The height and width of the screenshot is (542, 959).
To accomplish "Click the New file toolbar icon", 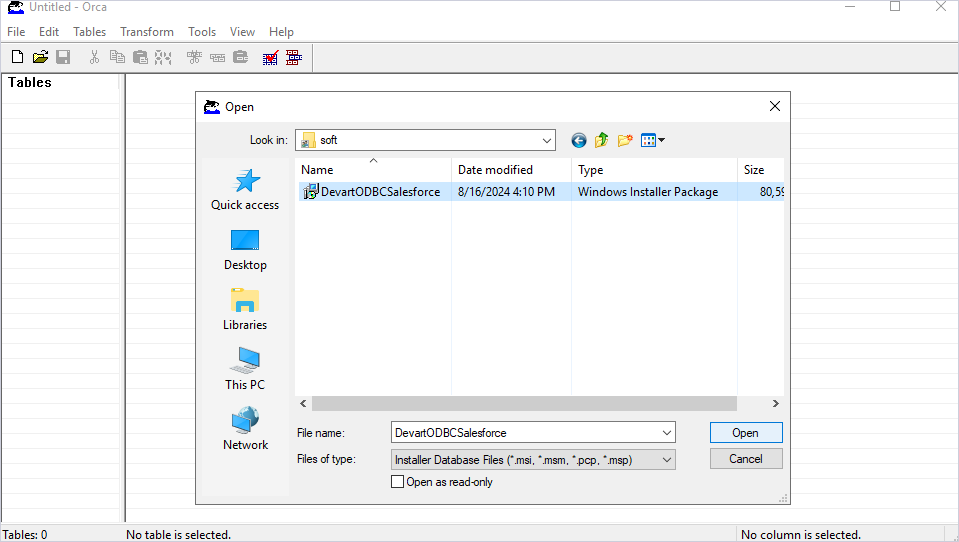I will pyautogui.click(x=17, y=58).
